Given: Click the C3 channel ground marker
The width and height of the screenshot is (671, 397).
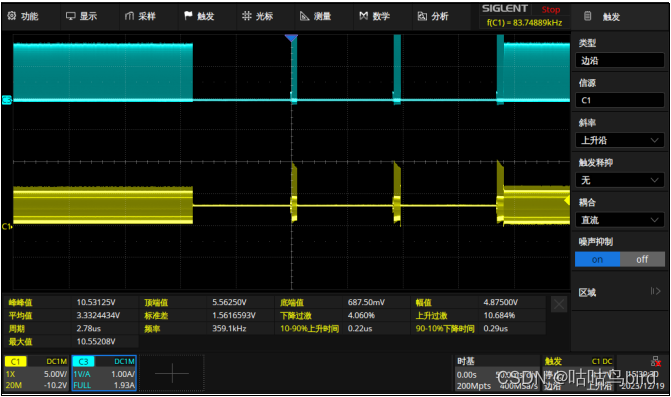Looking at the screenshot, I should point(7,100).
